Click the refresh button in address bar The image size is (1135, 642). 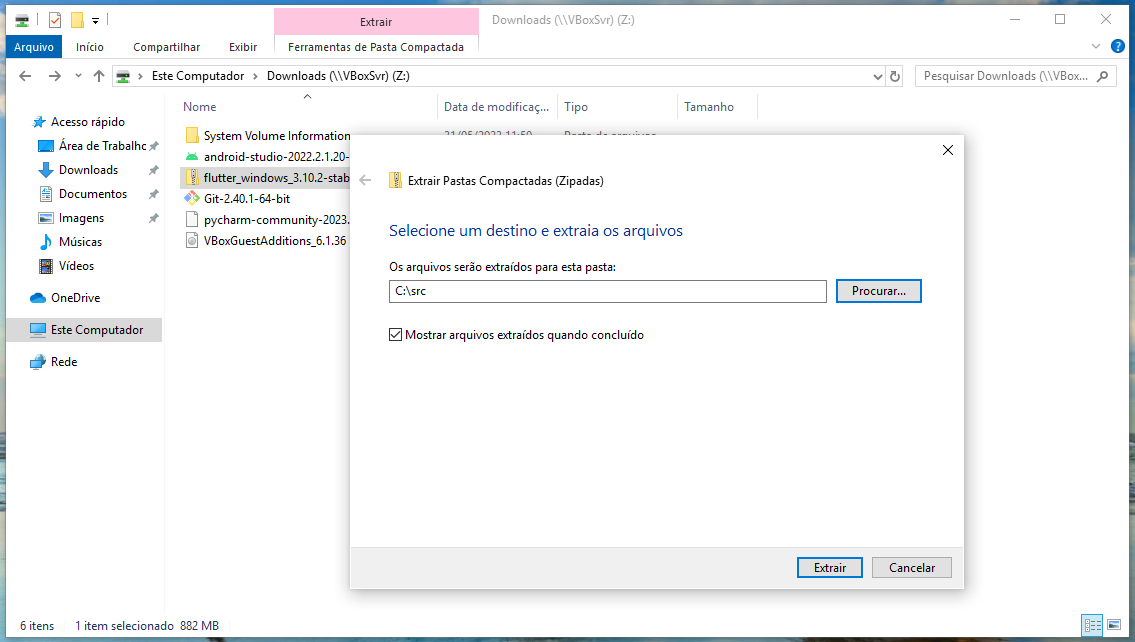(x=895, y=76)
